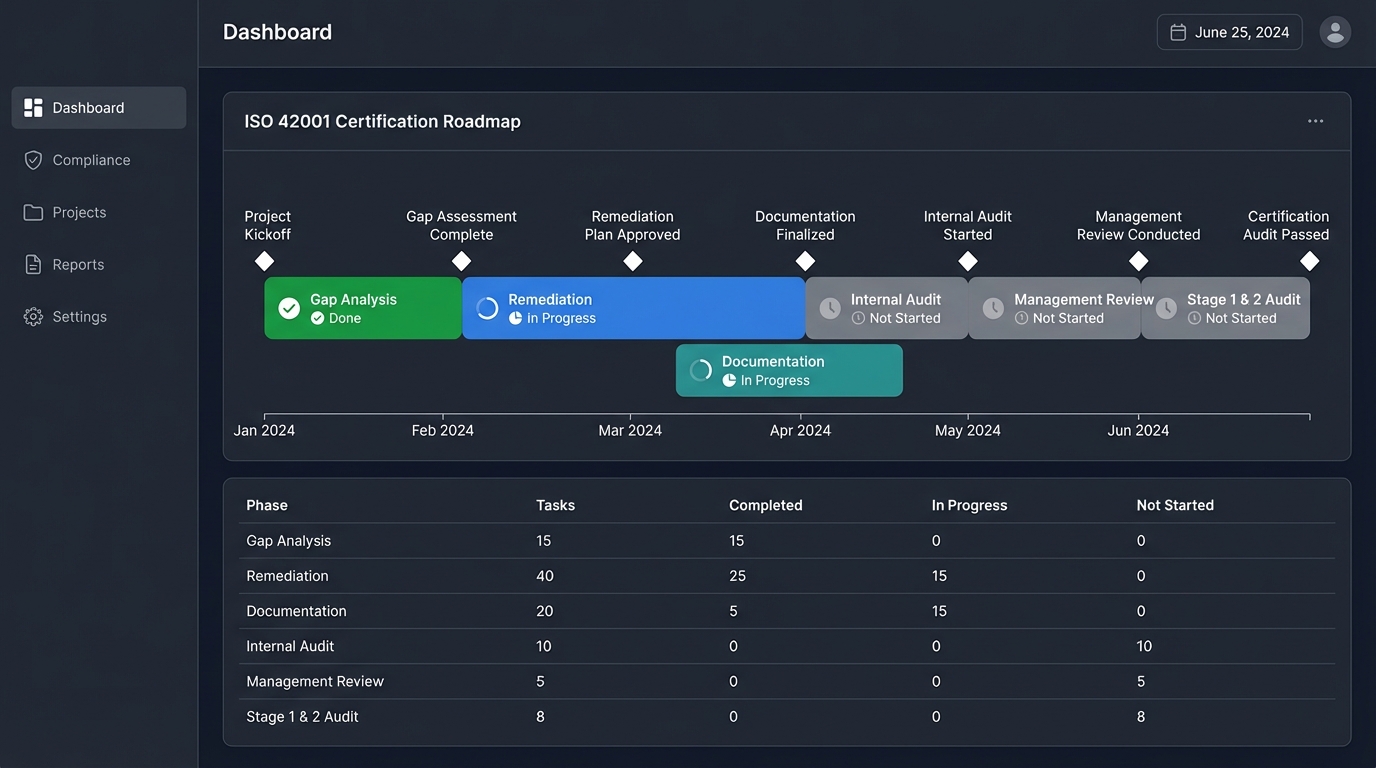Open the three-dot menu on the roadmap card

[1315, 121]
